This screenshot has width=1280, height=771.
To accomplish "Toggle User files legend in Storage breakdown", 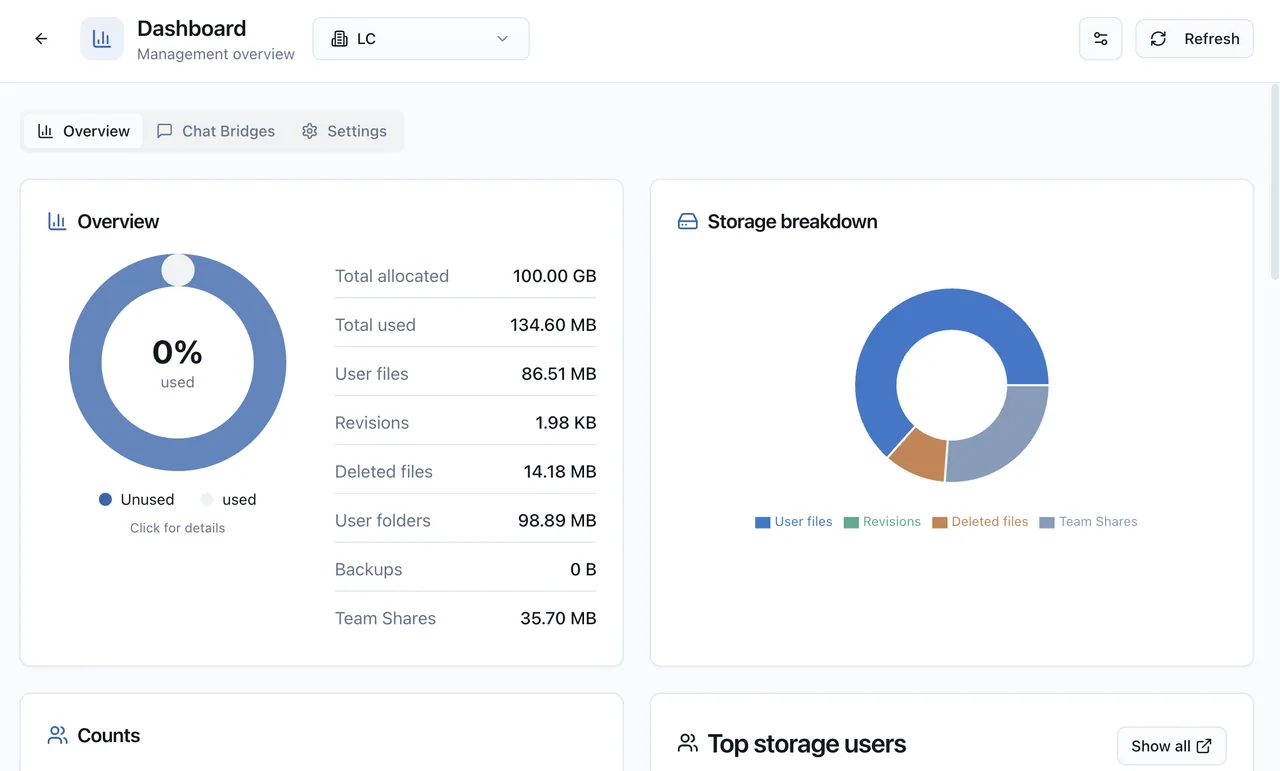I will coord(794,522).
